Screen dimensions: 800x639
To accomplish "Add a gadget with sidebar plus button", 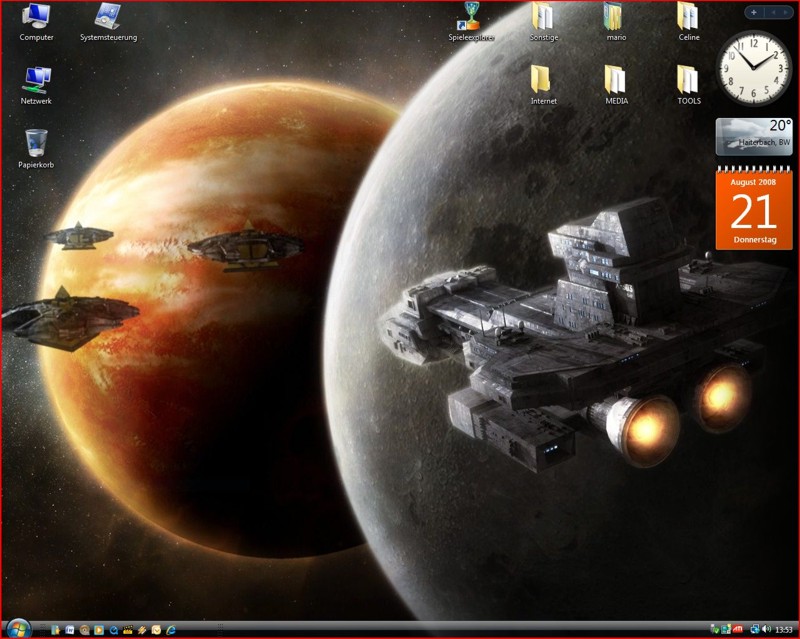I will (x=753, y=12).
